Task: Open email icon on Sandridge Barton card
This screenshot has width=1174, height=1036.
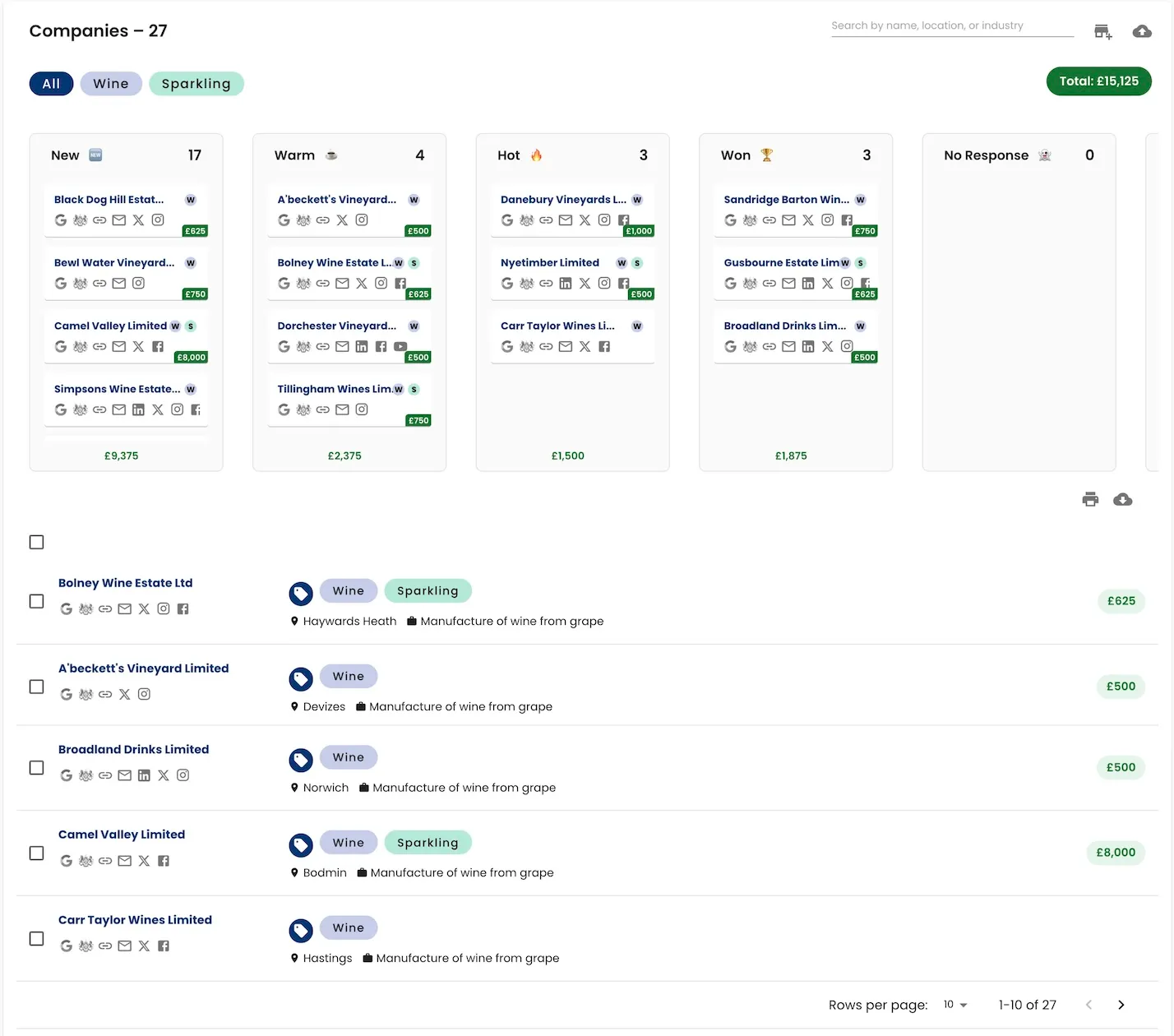Action: (788, 220)
